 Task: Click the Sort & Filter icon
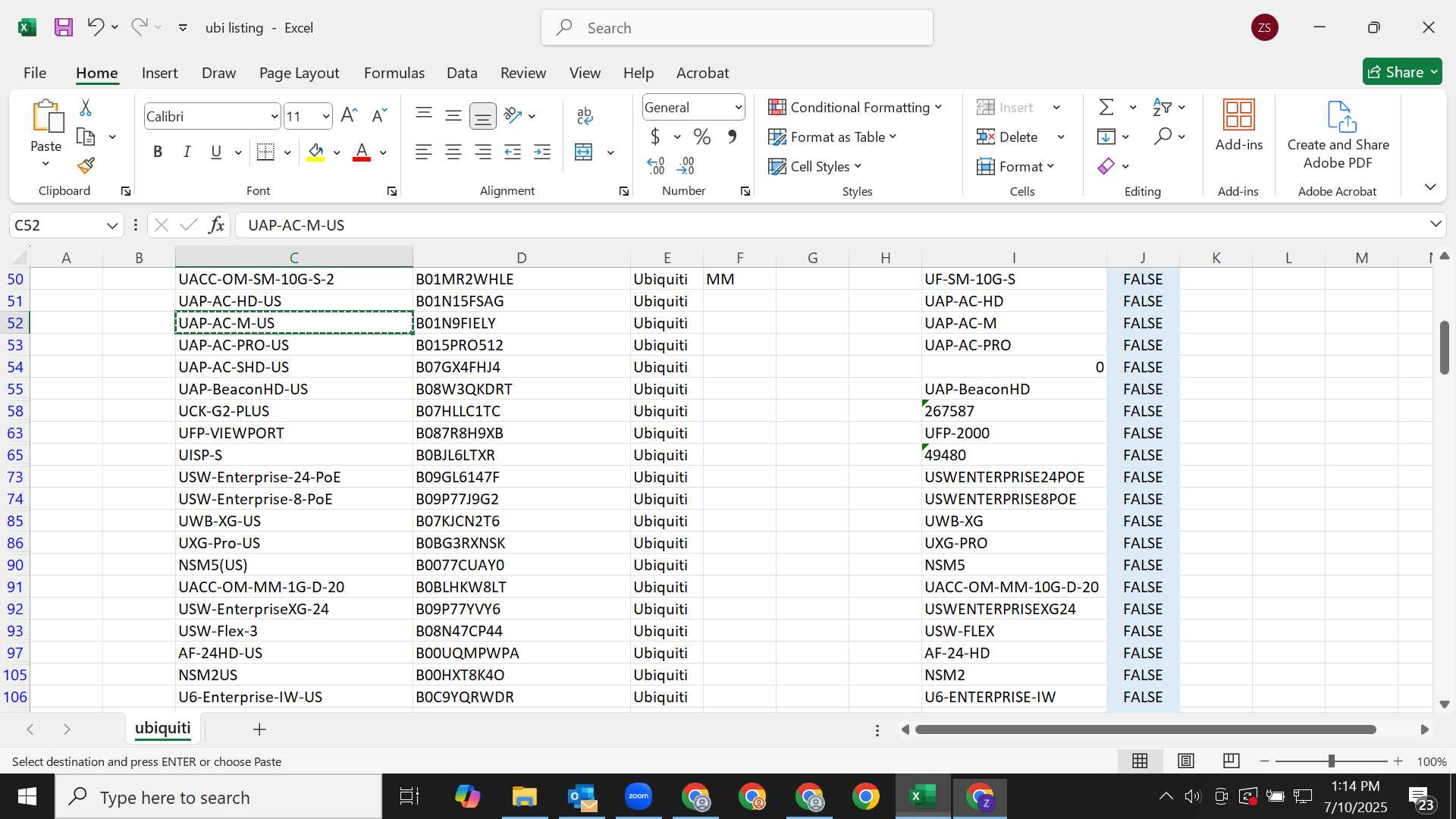point(1163,107)
